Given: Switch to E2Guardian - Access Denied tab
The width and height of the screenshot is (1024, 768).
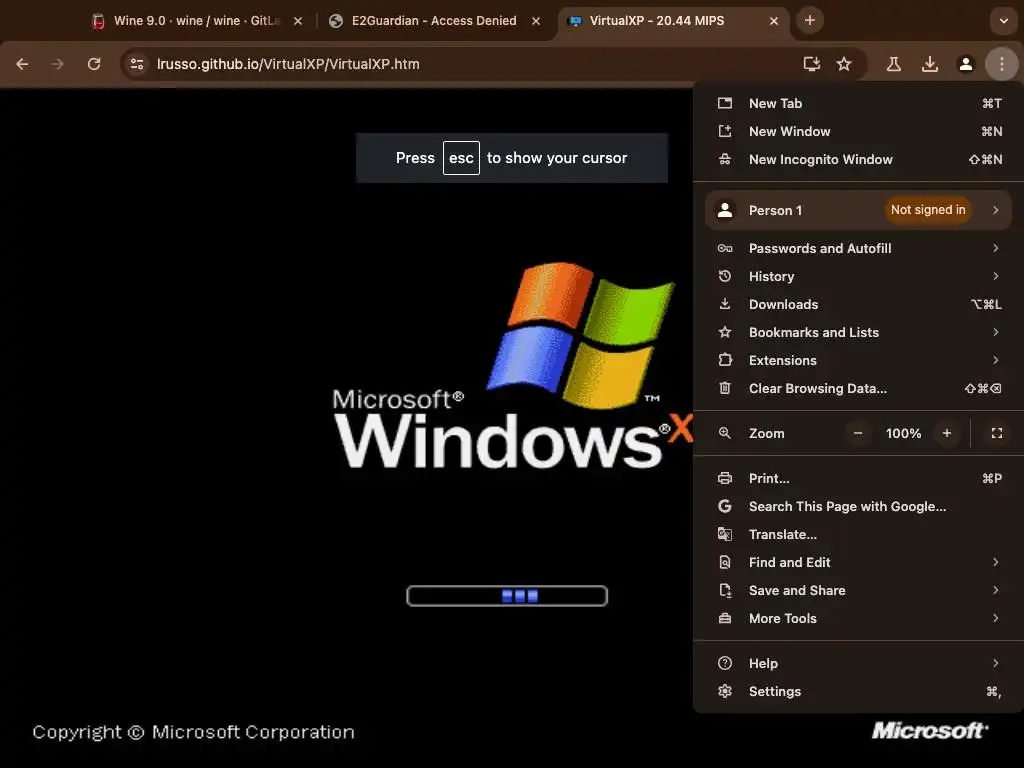Looking at the screenshot, I should pyautogui.click(x=434, y=21).
